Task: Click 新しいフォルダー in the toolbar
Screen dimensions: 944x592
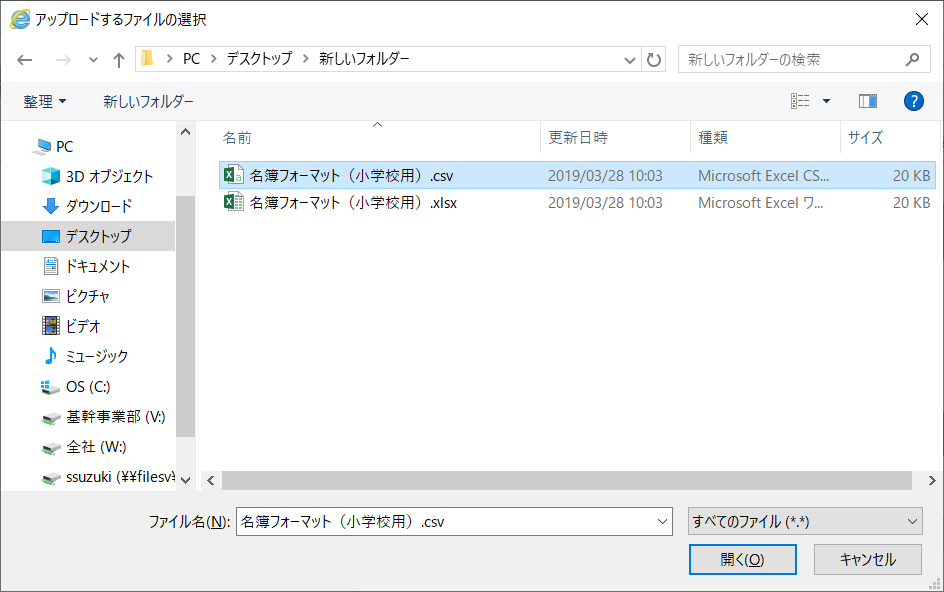Action: pyautogui.click(x=148, y=101)
